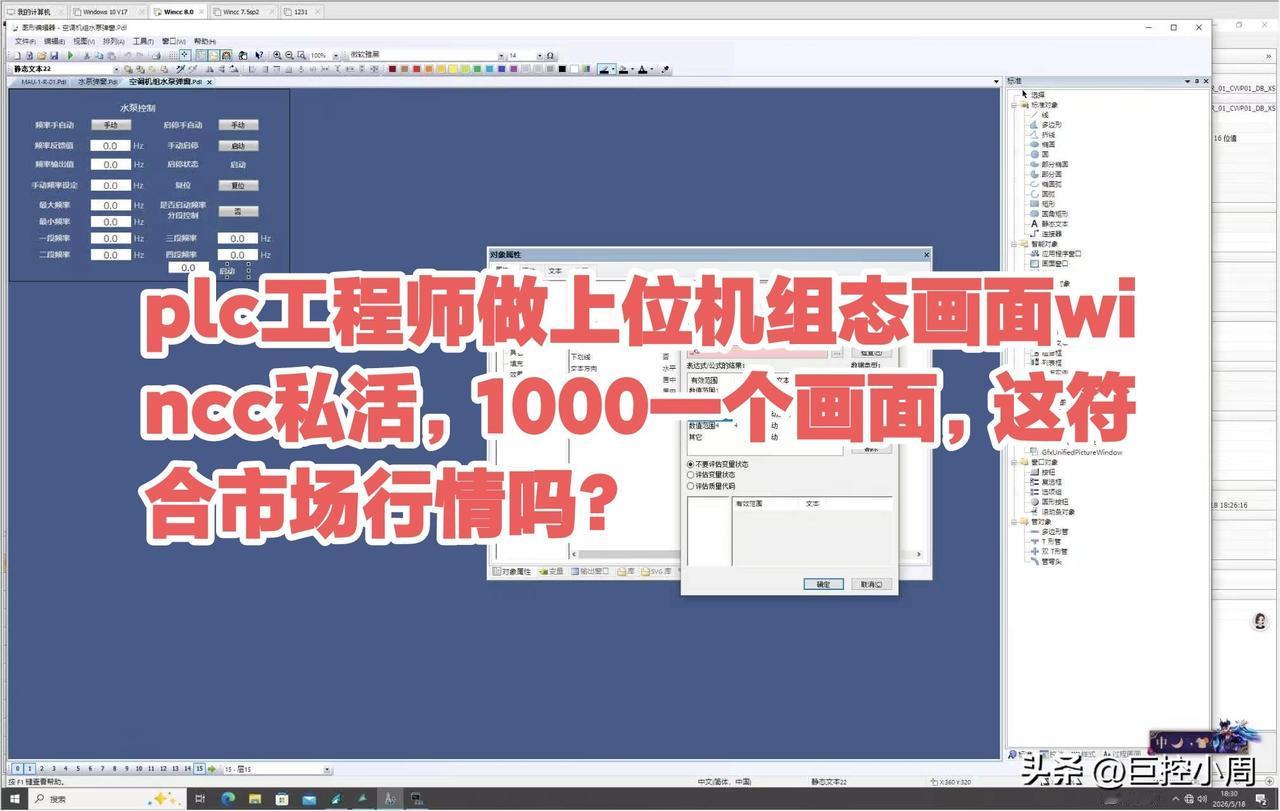Screen dimensions: 1280x811
Task: Open the 工具 menu
Action: [x=142, y=42]
